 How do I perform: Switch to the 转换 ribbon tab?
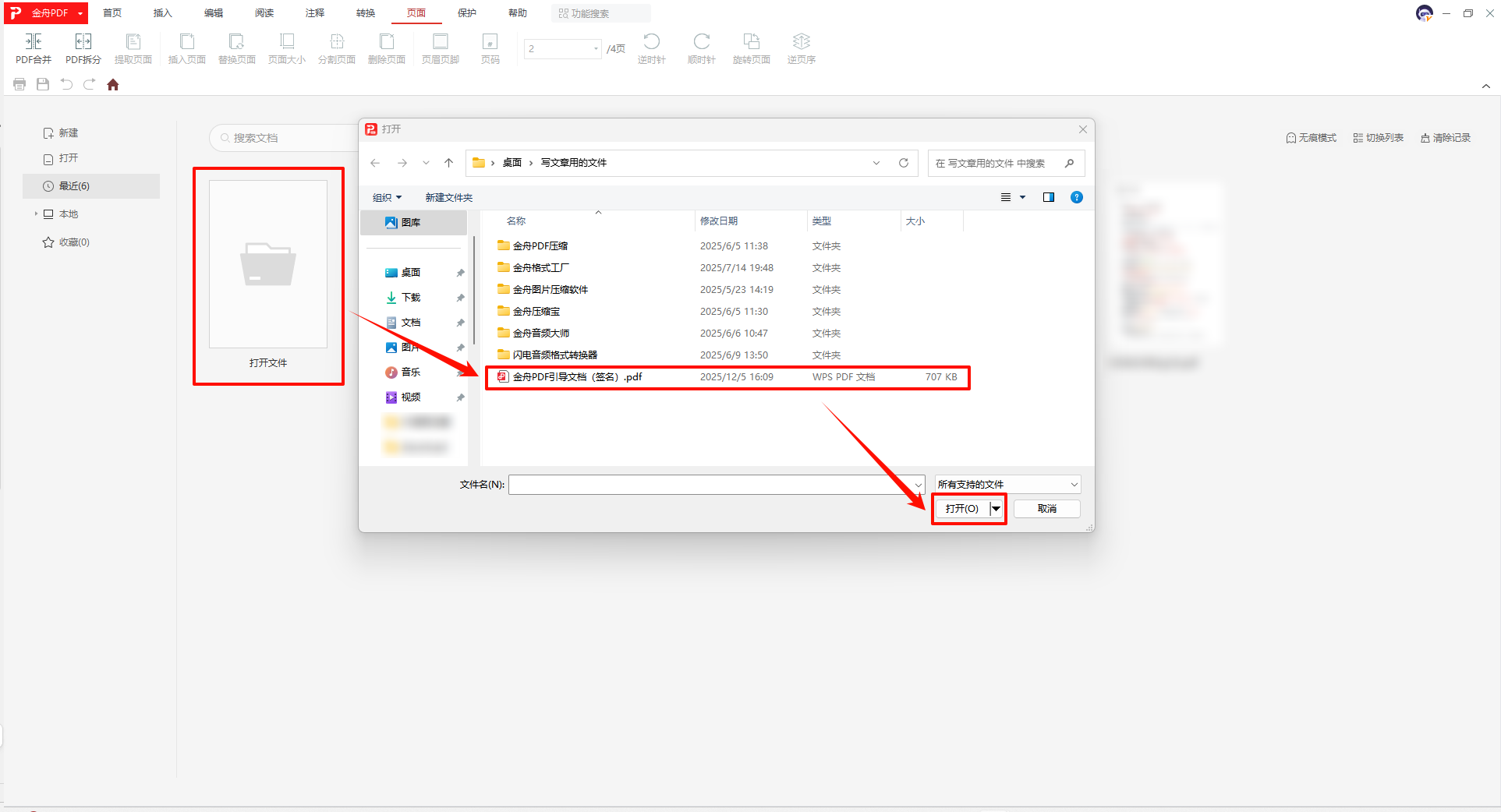(x=366, y=13)
